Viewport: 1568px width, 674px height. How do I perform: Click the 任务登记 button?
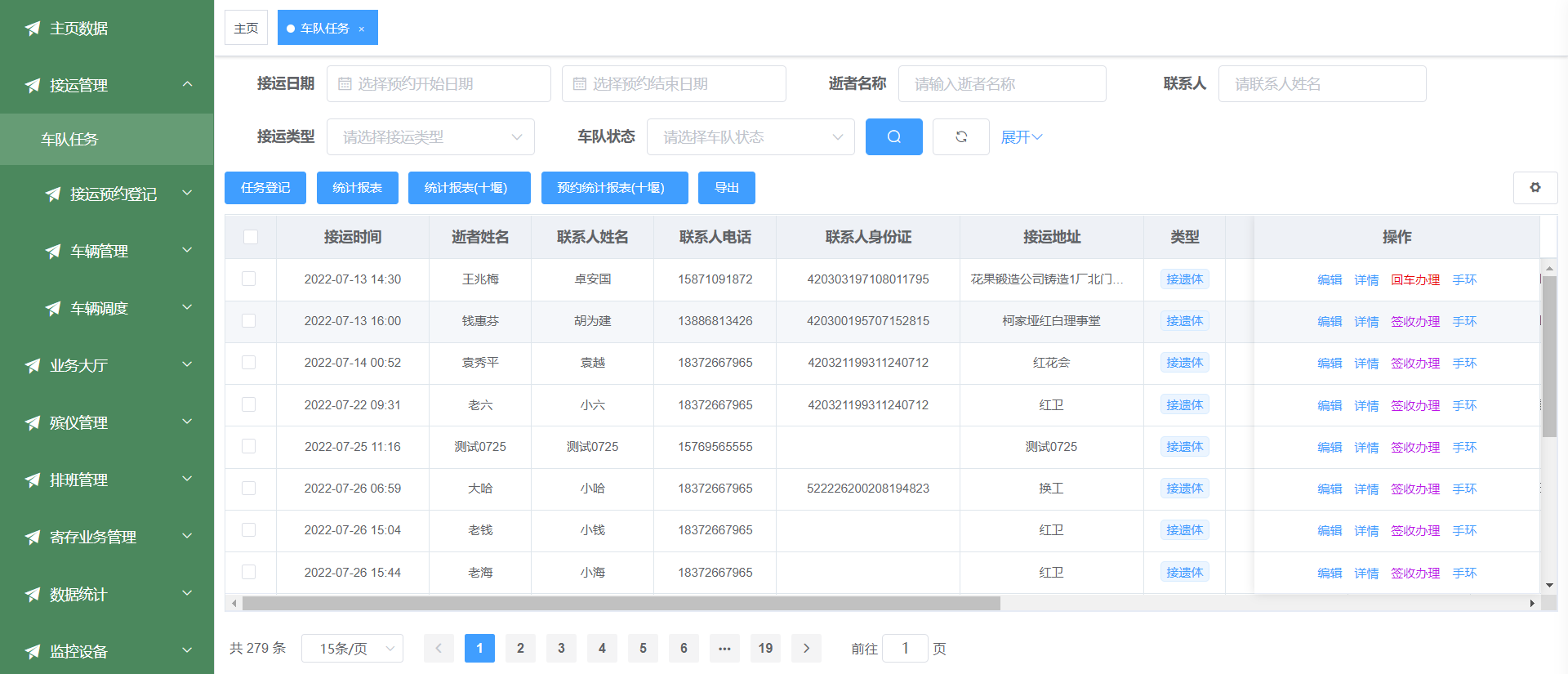pos(265,188)
